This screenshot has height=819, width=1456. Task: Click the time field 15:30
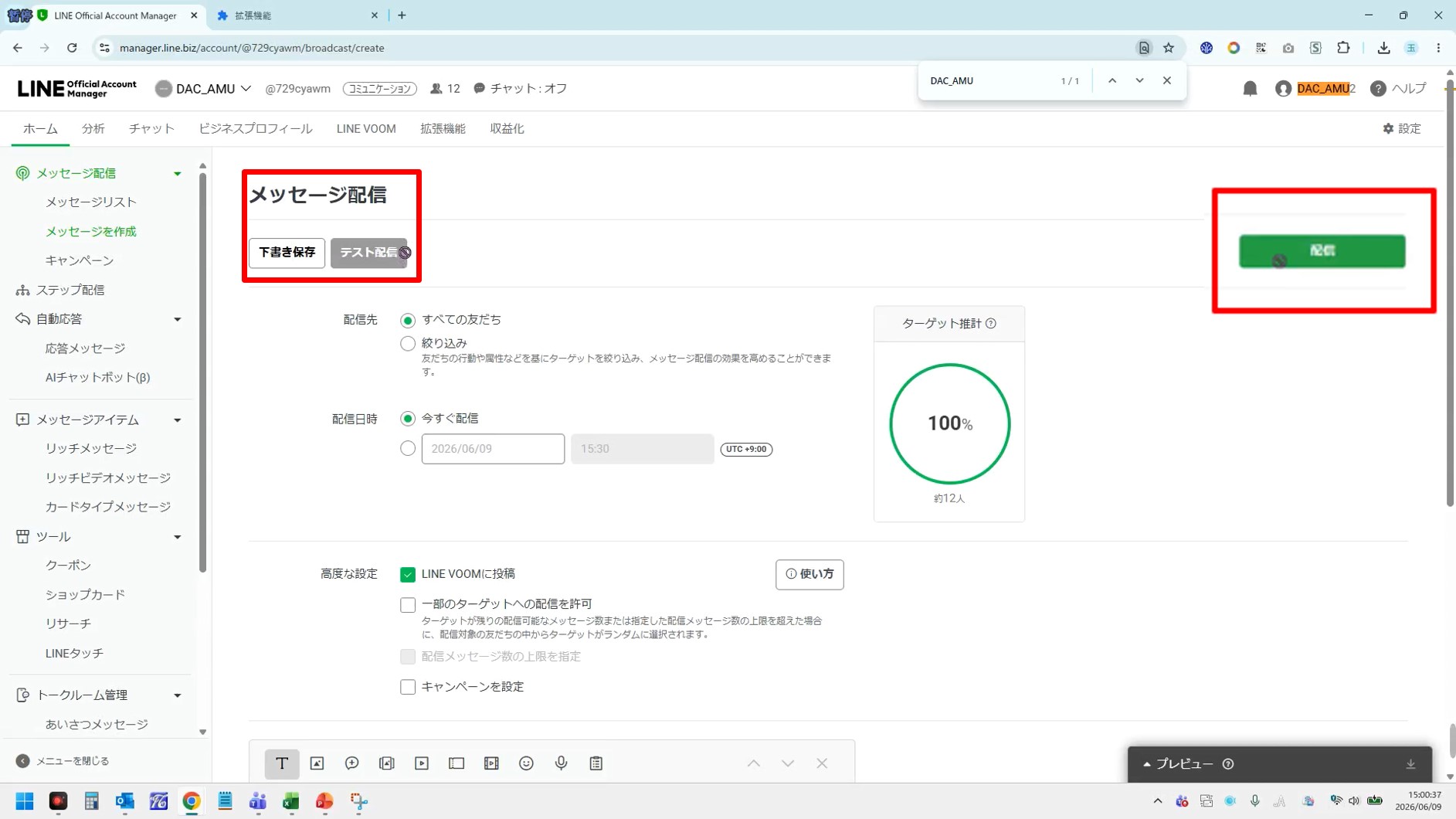click(643, 449)
